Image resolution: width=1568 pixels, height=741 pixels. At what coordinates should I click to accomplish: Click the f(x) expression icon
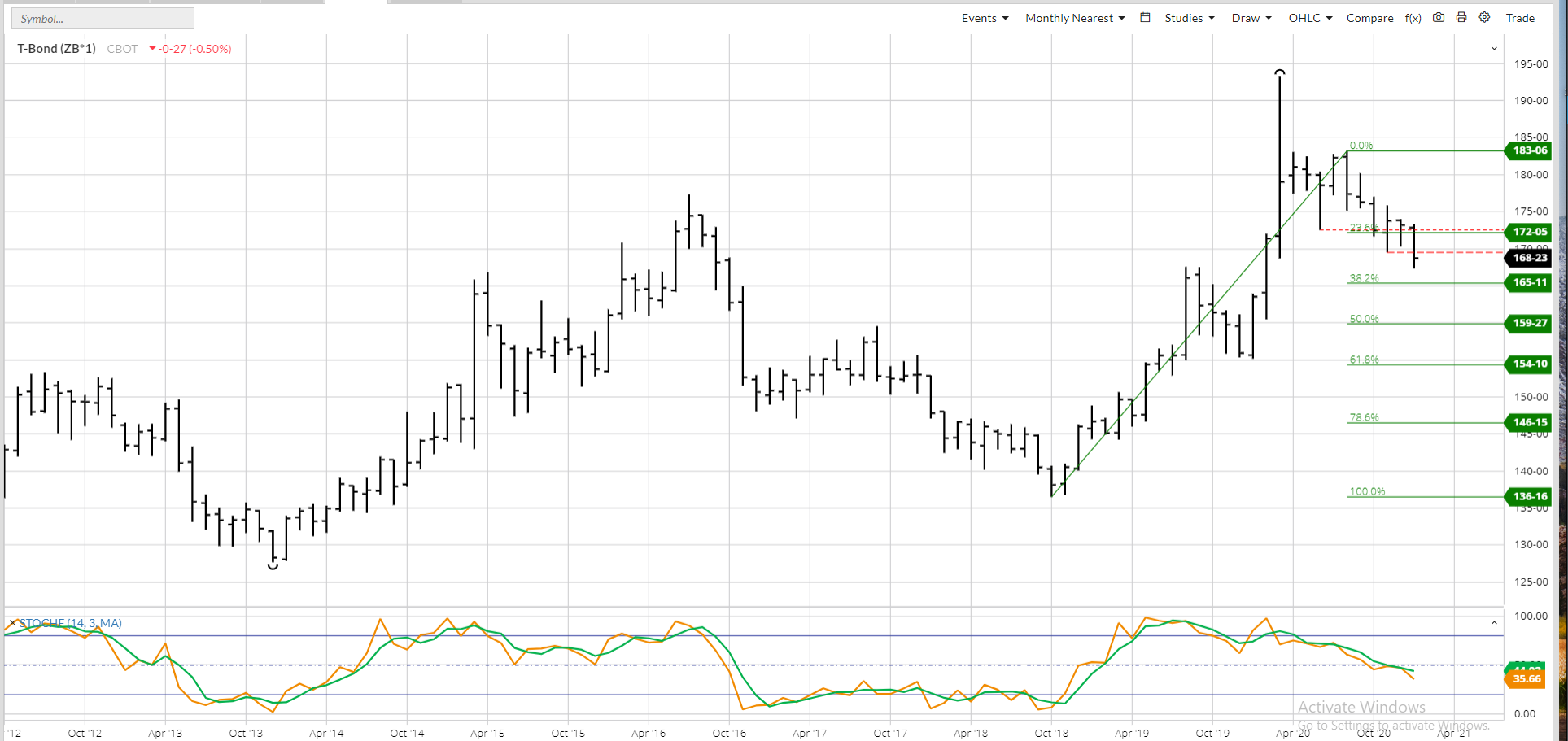[1413, 18]
